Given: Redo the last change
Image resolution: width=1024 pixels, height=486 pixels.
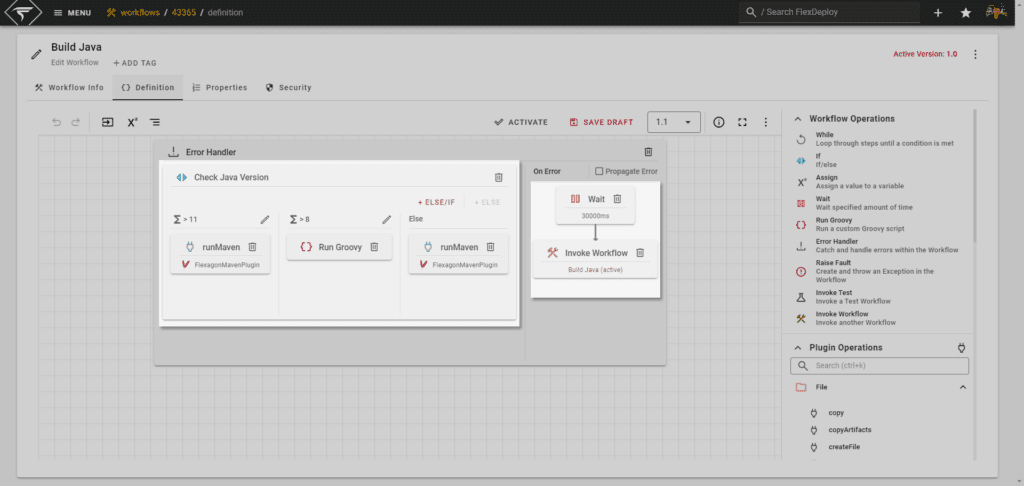Looking at the screenshot, I should (75, 122).
